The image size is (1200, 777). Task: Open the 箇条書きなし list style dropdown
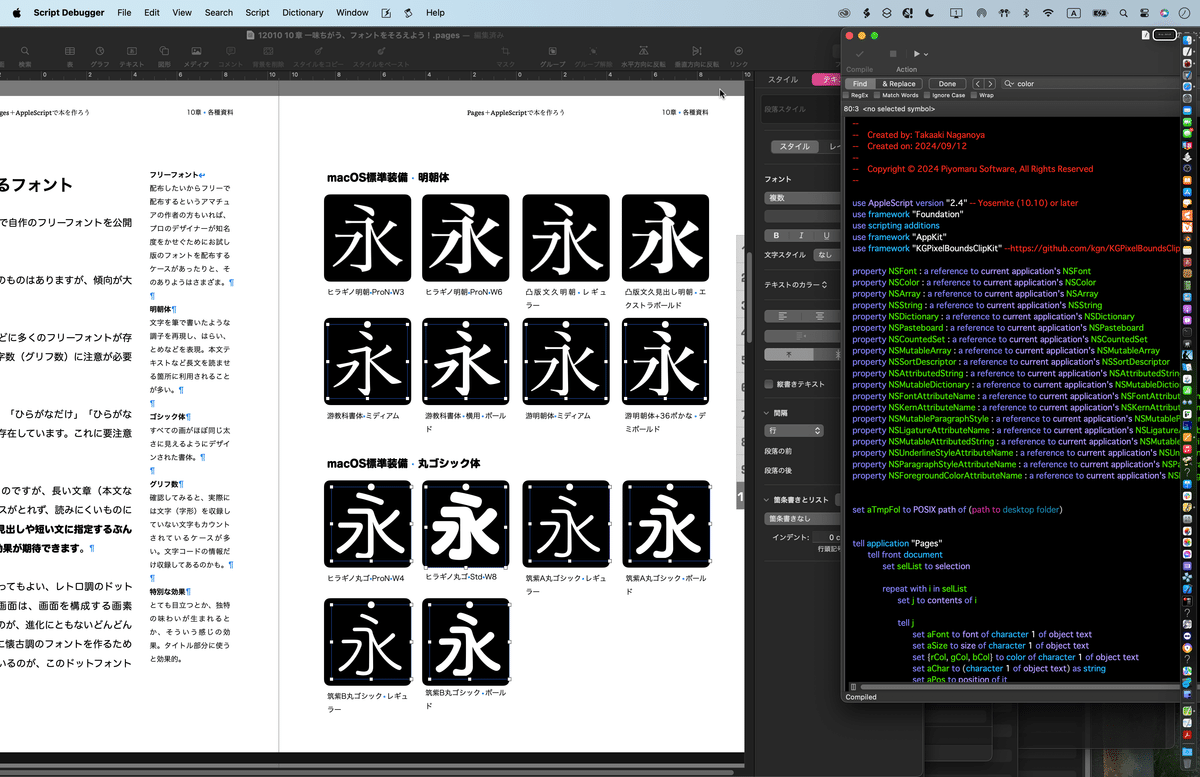[x=803, y=518]
